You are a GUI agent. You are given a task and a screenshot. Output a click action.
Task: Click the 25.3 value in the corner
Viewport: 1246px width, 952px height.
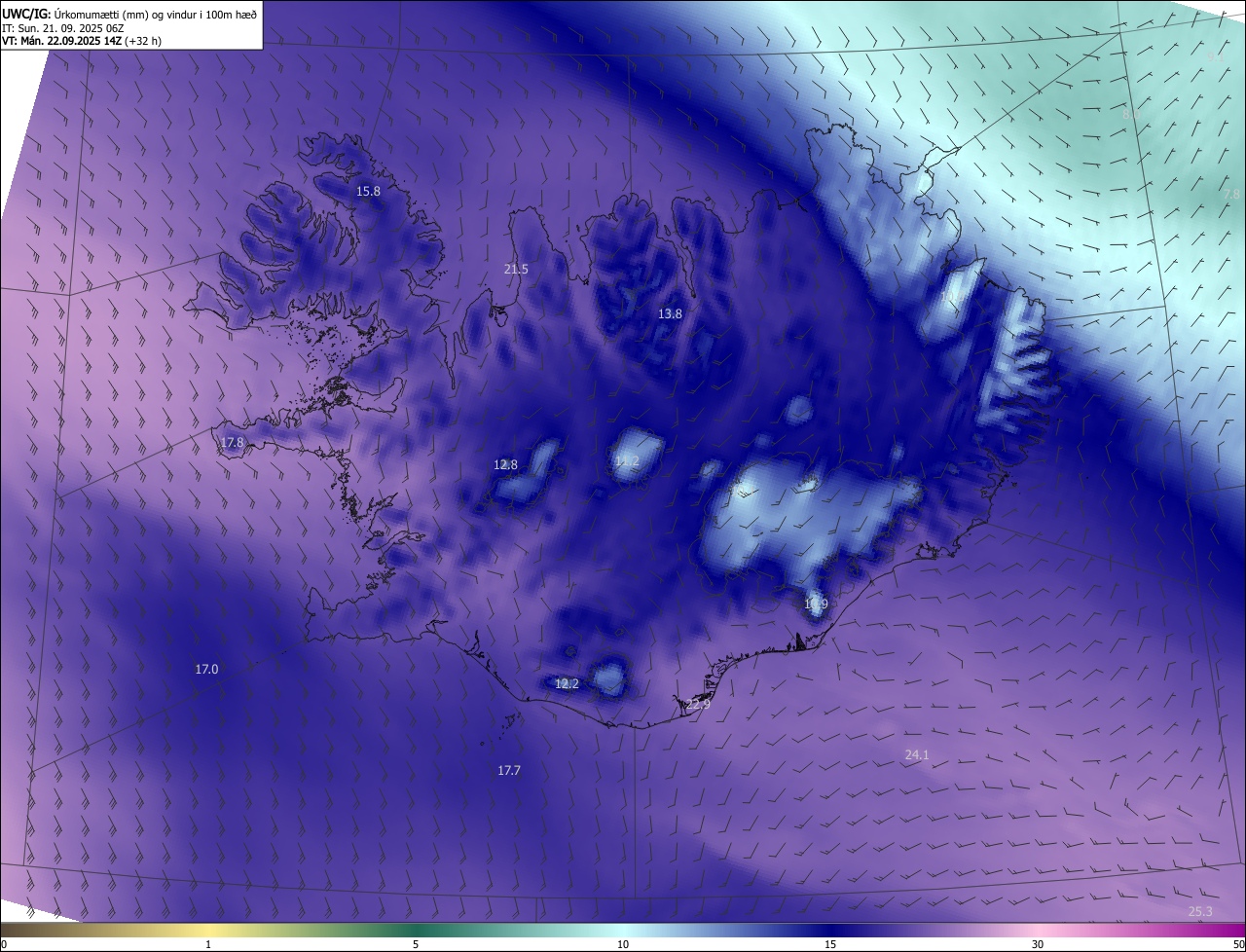click(x=1200, y=912)
